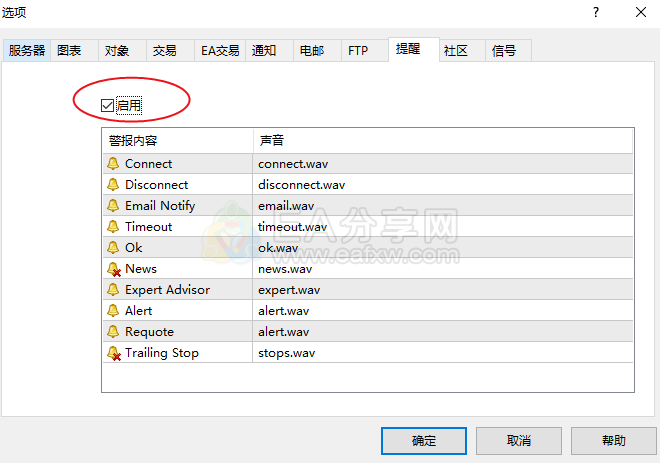Viewport: 660px width, 463px height.
Task: Select the FTP tab
Action: 365,51
